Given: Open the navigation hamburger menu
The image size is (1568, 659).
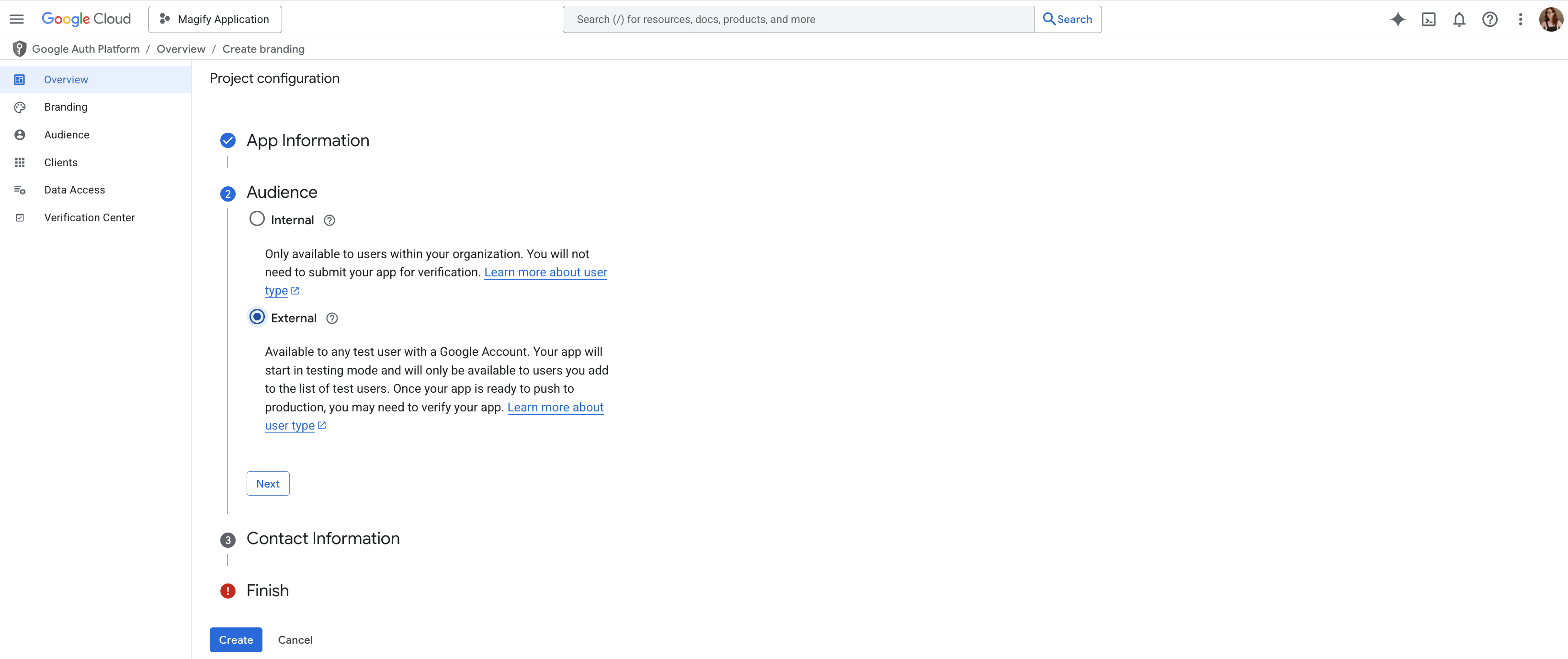Looking at the screenshot, I should click(16, 18).
